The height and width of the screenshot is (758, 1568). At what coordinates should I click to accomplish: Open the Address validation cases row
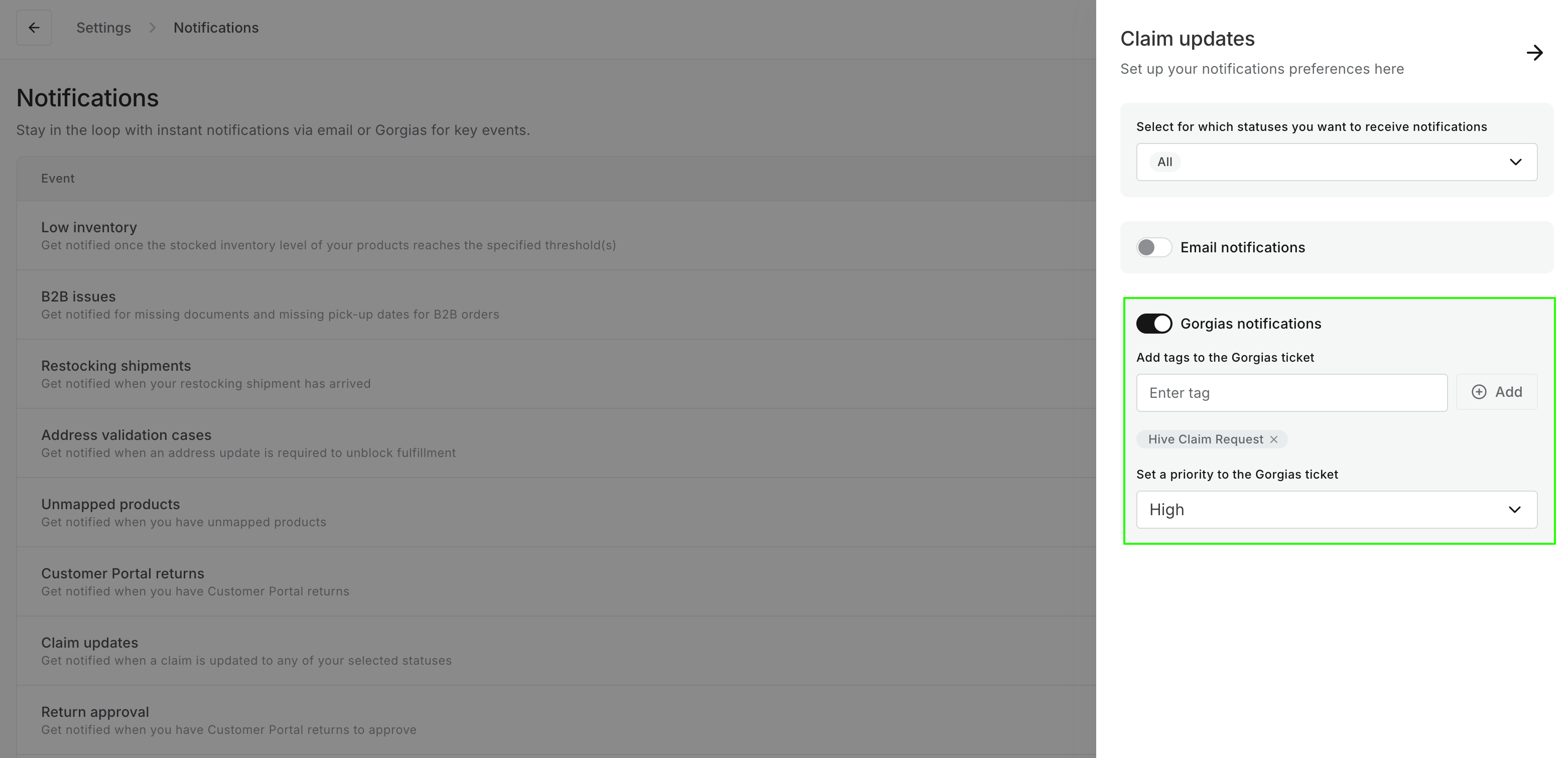click(x=556, y=443)
